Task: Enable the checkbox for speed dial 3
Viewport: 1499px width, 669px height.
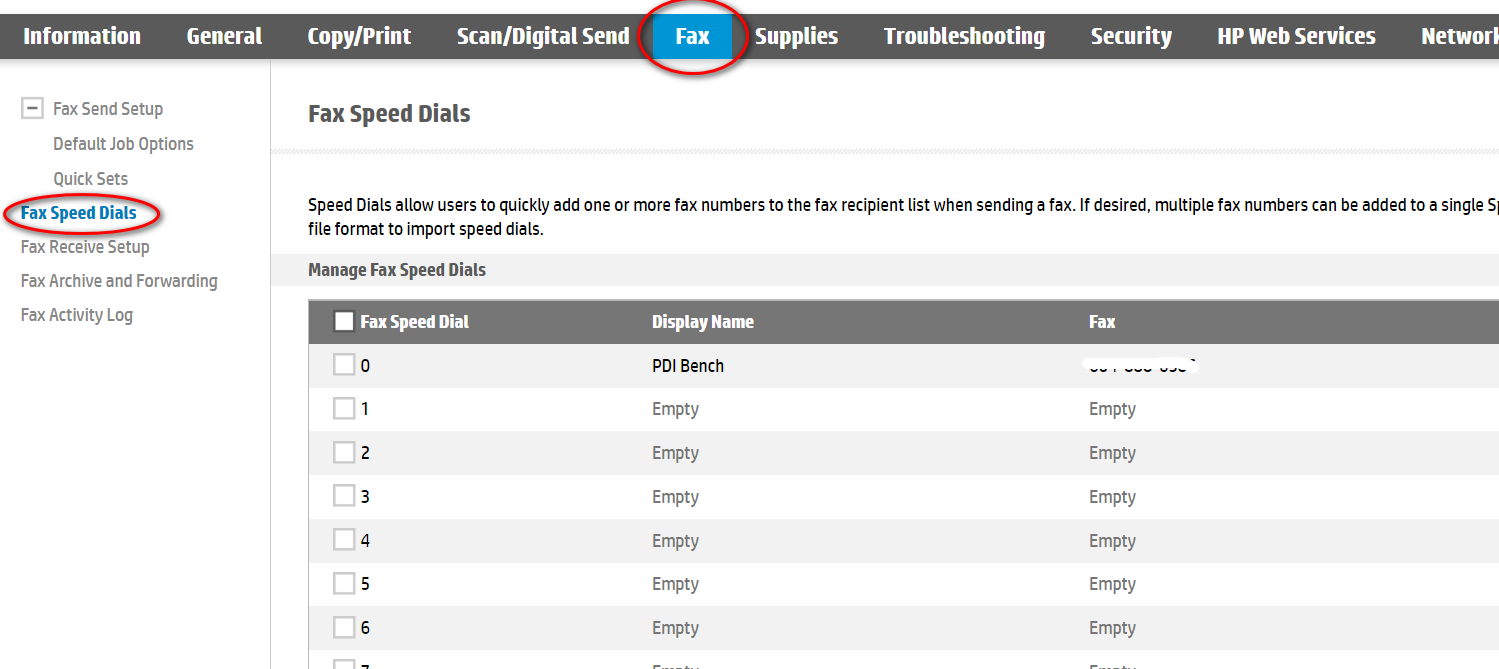Action: pyautogui.click(x=344, y=496)
